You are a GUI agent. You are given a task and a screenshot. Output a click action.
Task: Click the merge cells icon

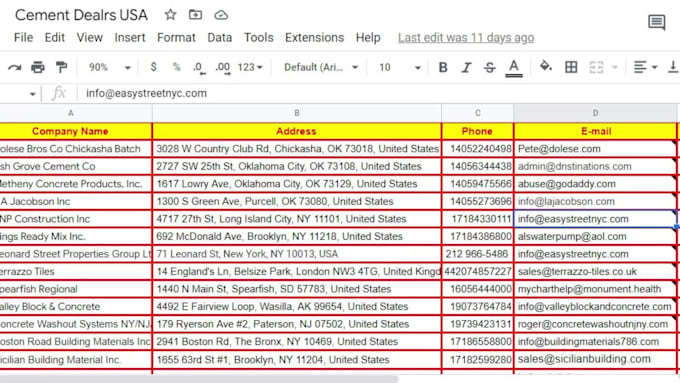coord(596,67)
